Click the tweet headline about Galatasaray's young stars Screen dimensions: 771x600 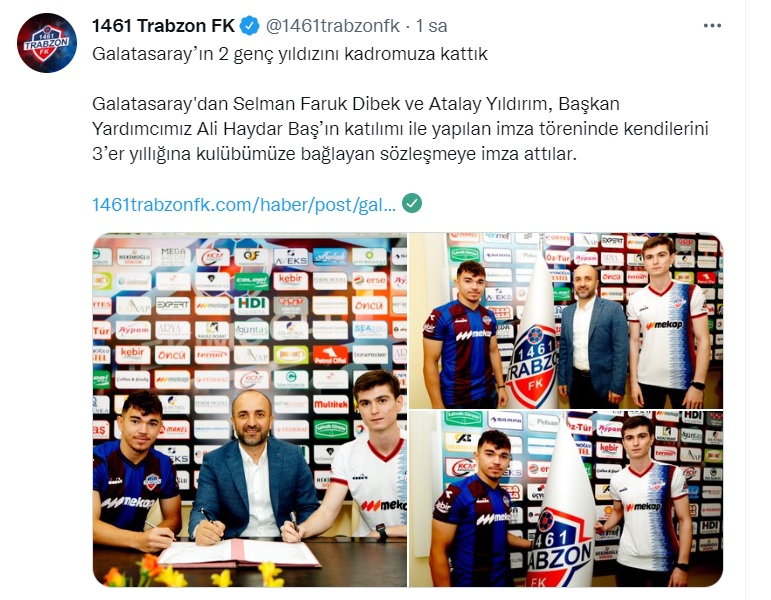point(290,54)
